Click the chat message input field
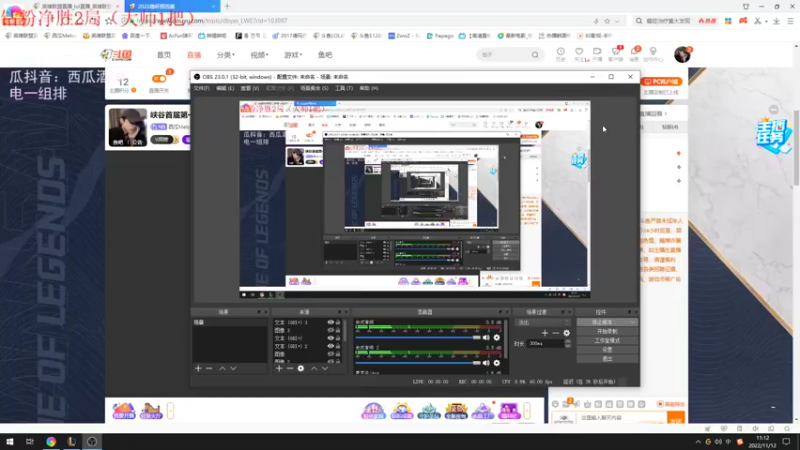800x450 pixels. pyautogui.click(x=621, y=418)
